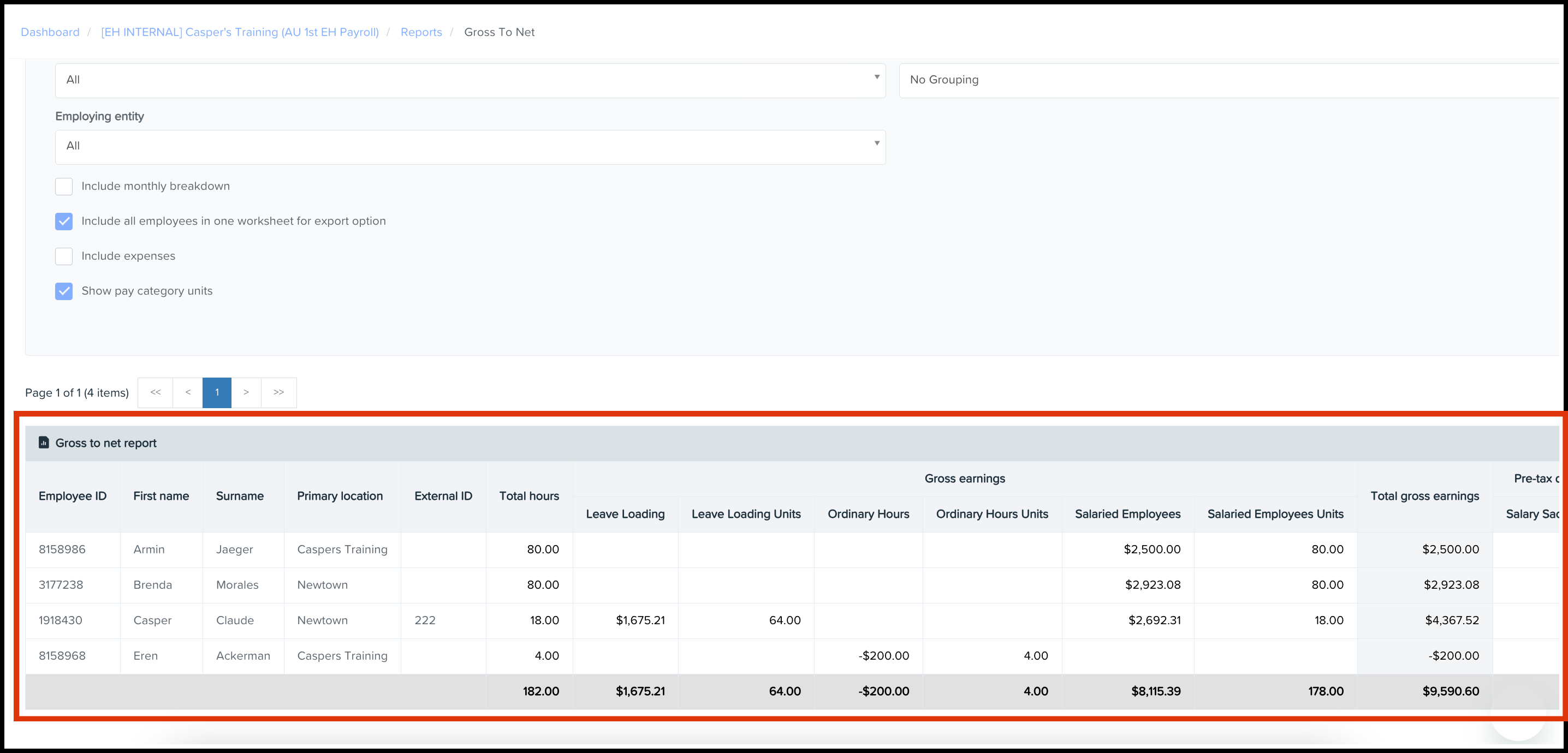
Task: Open the Reports breadcrumb link
Action: tap(421, 32)
